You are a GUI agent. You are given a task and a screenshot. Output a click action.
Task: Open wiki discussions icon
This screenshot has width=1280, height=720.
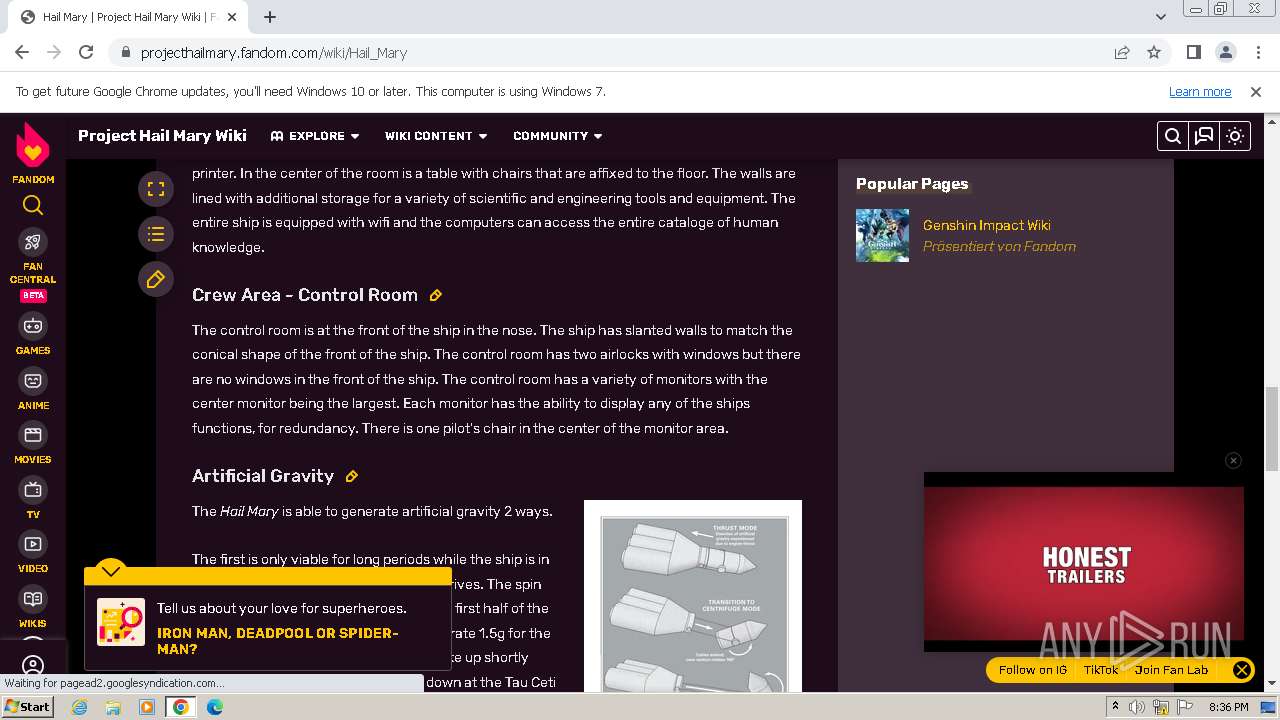pos(1204,136)
